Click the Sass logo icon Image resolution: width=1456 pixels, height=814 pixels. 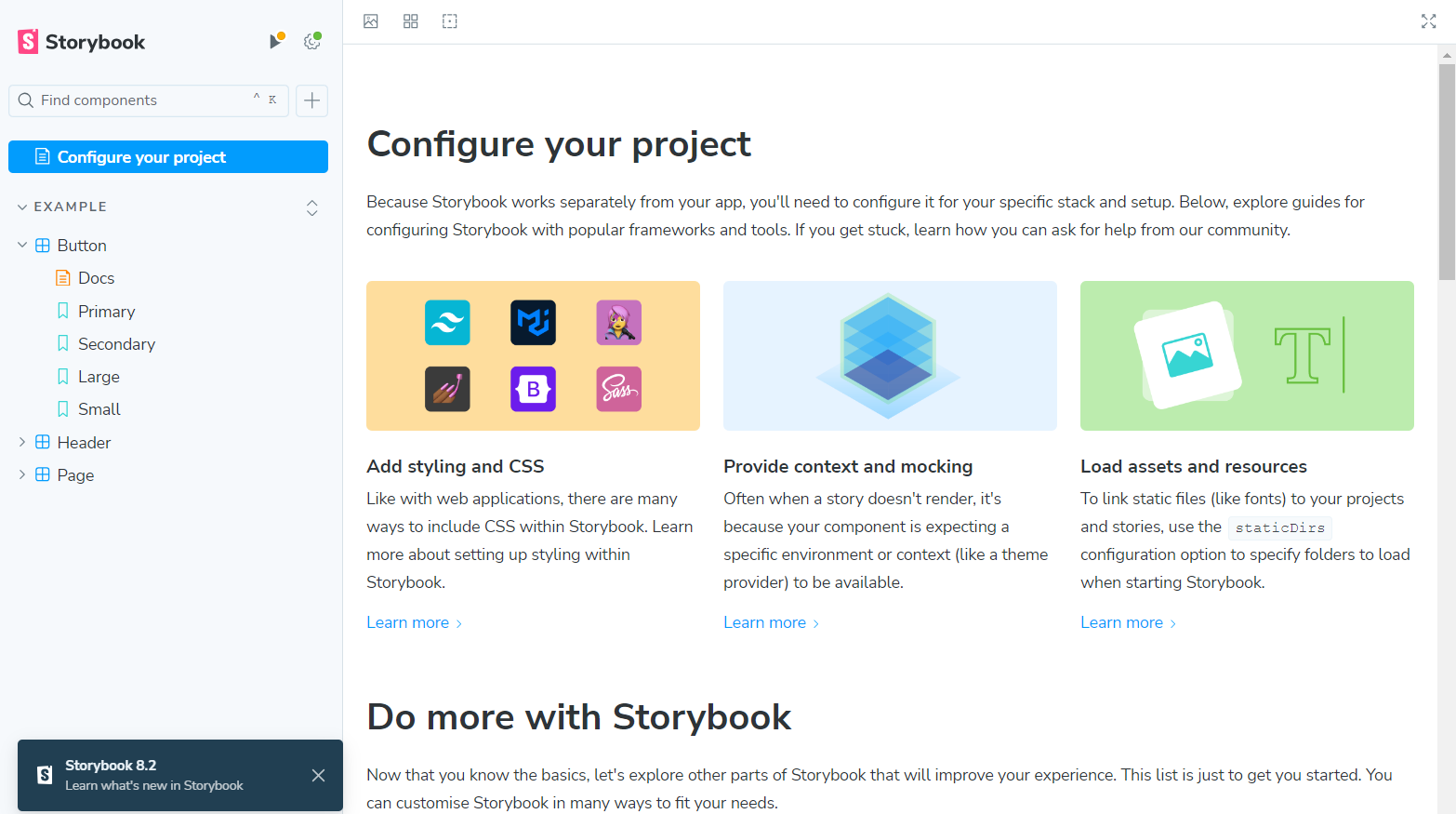point(619,389)
